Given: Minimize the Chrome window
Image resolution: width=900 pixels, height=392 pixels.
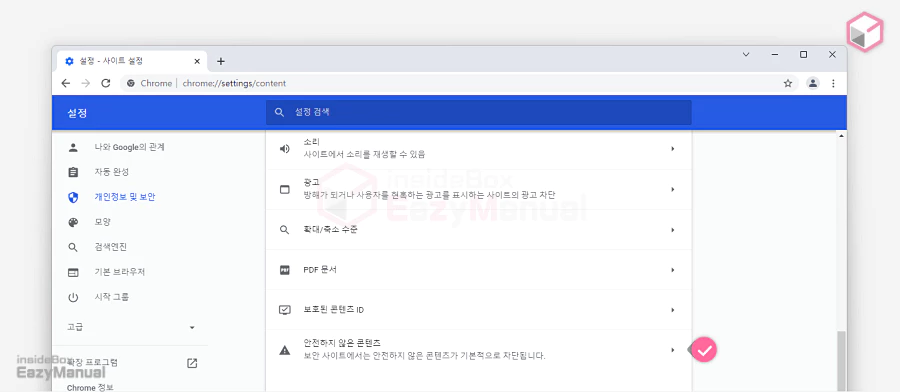Looking at the screenshot, I should [775, 55].
